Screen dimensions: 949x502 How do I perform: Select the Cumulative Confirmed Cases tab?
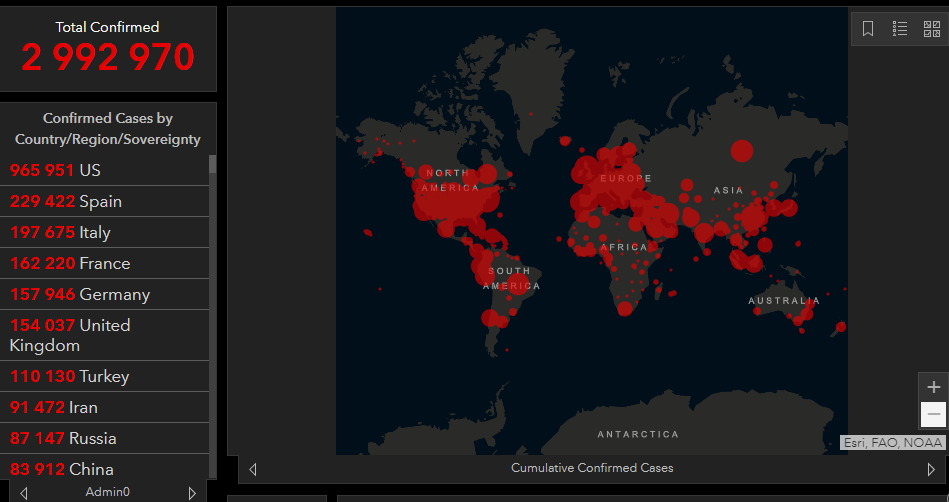pos(592,468)
